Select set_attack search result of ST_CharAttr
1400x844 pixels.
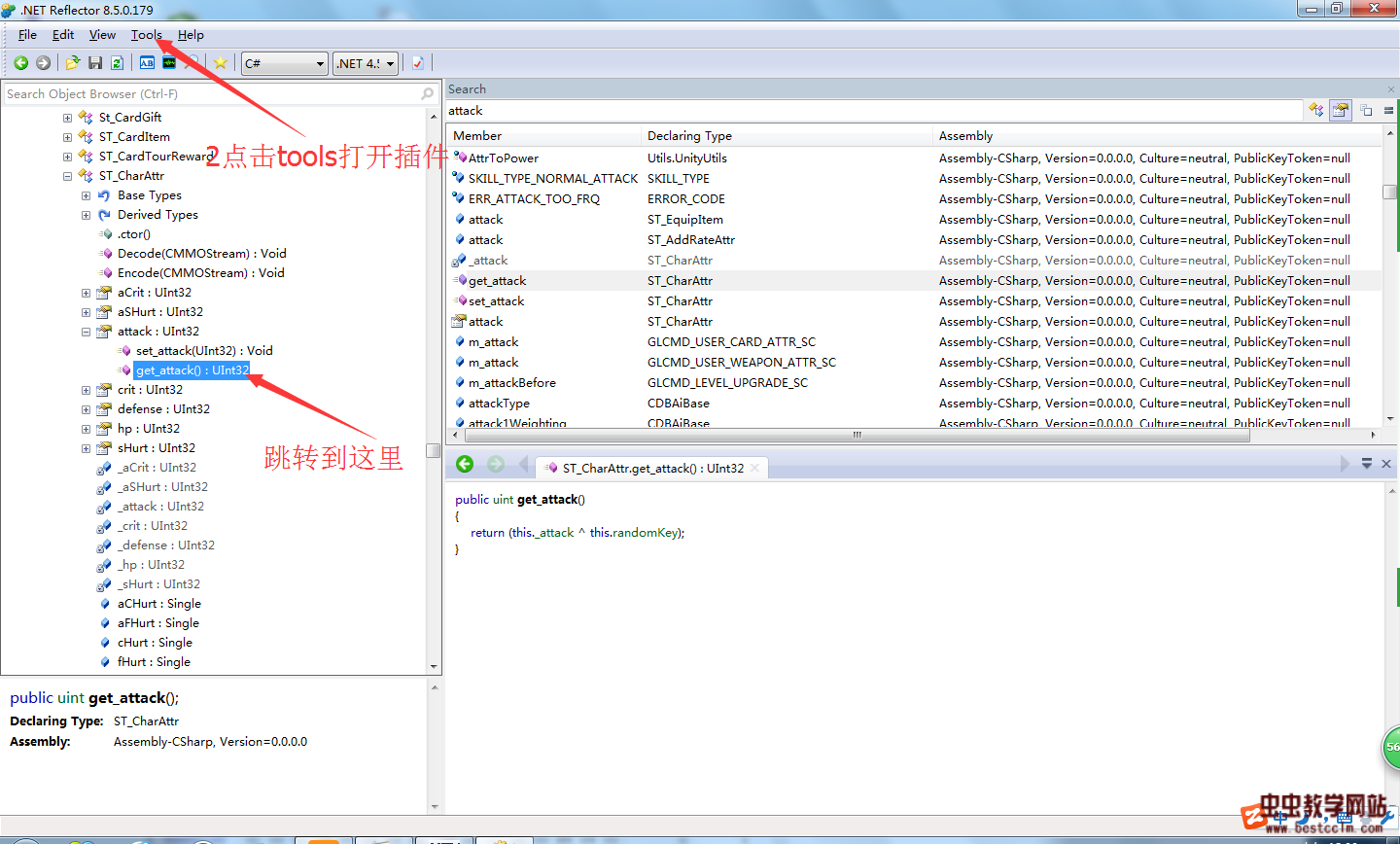pyautogui.click(x=914, y=301)
